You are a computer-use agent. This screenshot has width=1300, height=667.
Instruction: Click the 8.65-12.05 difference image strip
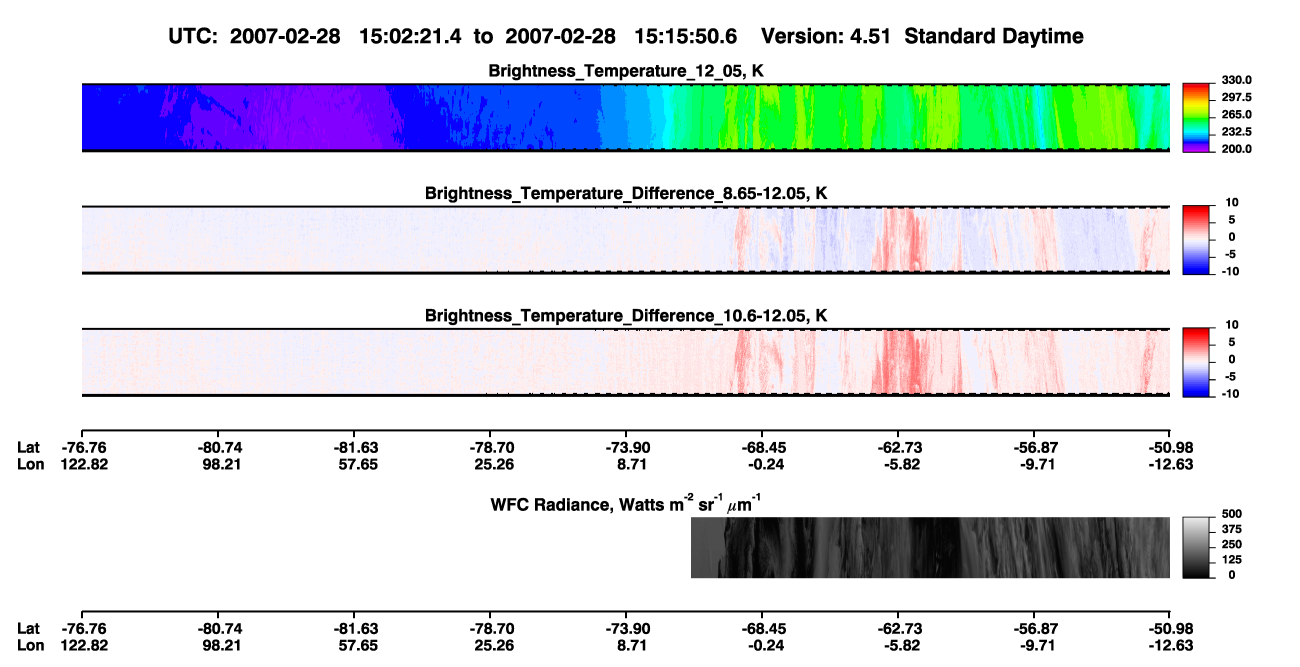tap(625, 240)
